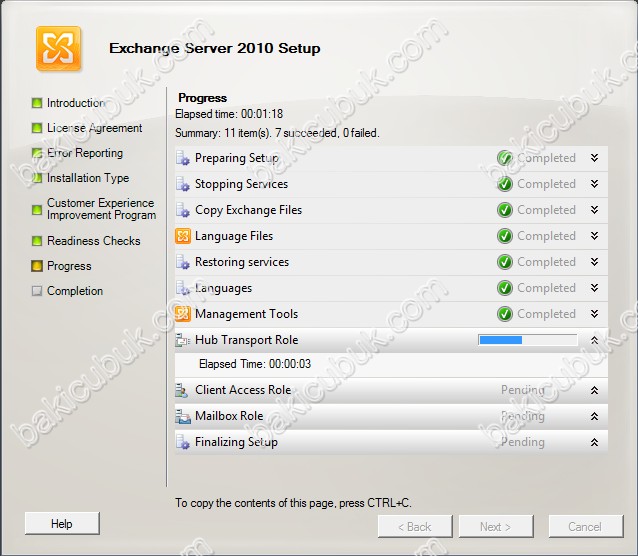Click the Management Tools row label
This screenshot has height=556, width=638.
coord(247,314)
